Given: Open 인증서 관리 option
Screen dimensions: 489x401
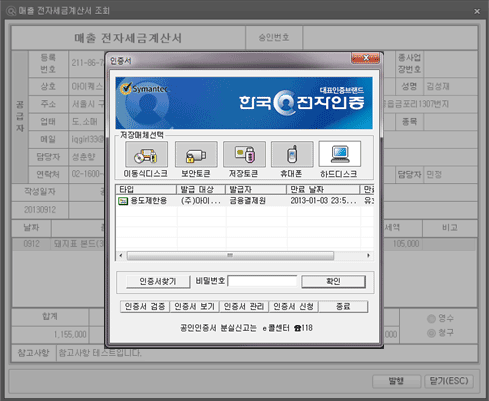Looking at the screenshot, I should (244, 306).
